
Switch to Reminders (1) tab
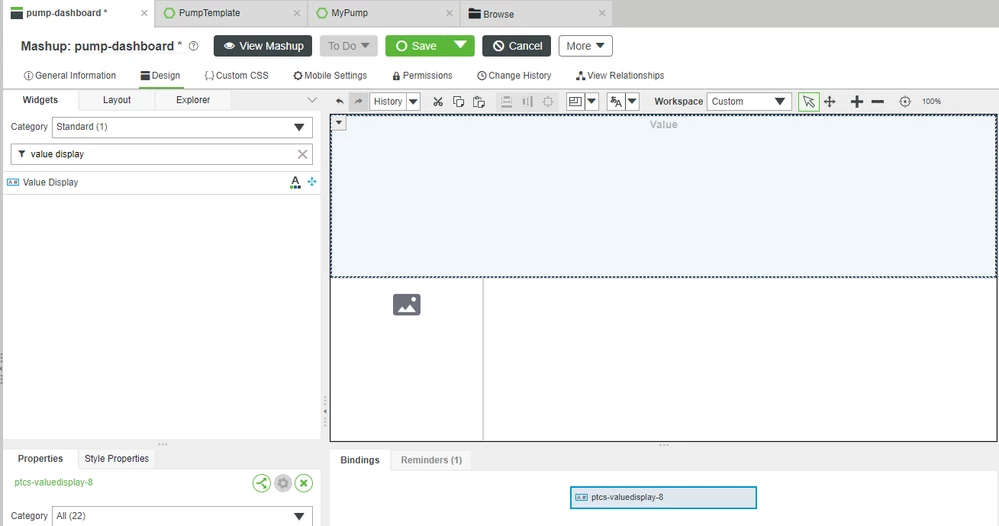click(x=431, y=460)
